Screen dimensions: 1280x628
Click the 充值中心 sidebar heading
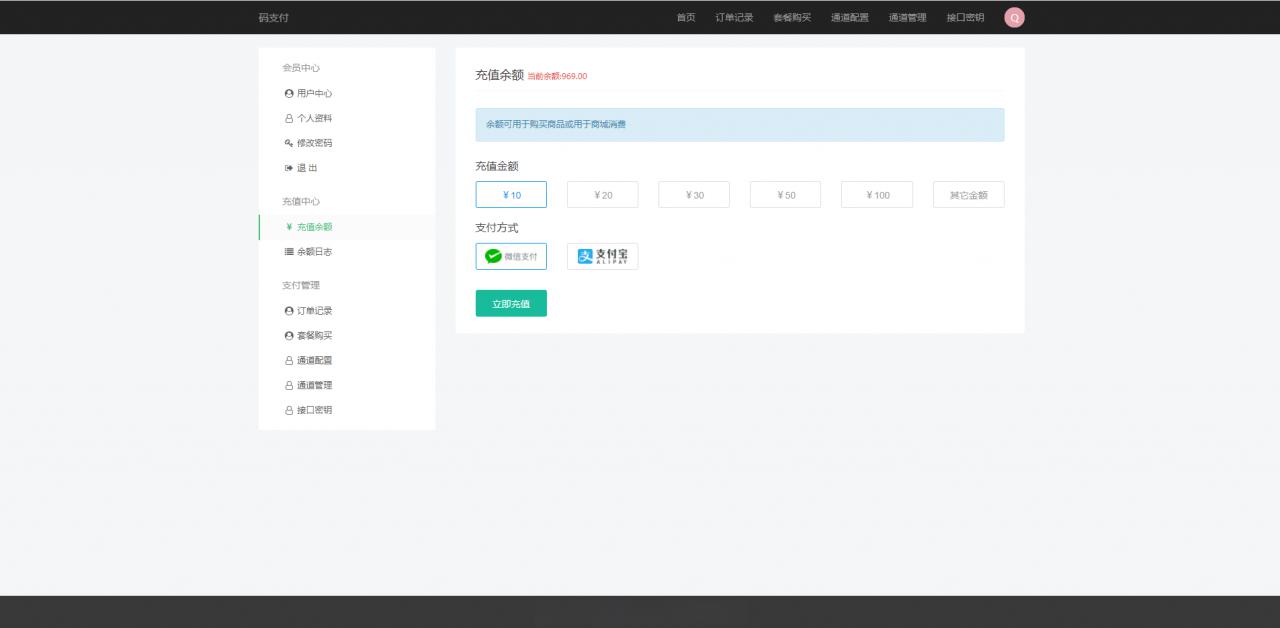(301, 202)
